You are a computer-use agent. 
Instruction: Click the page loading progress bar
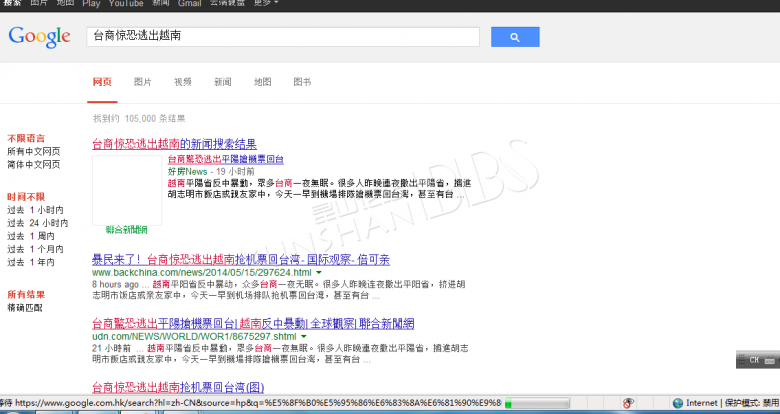537,403
